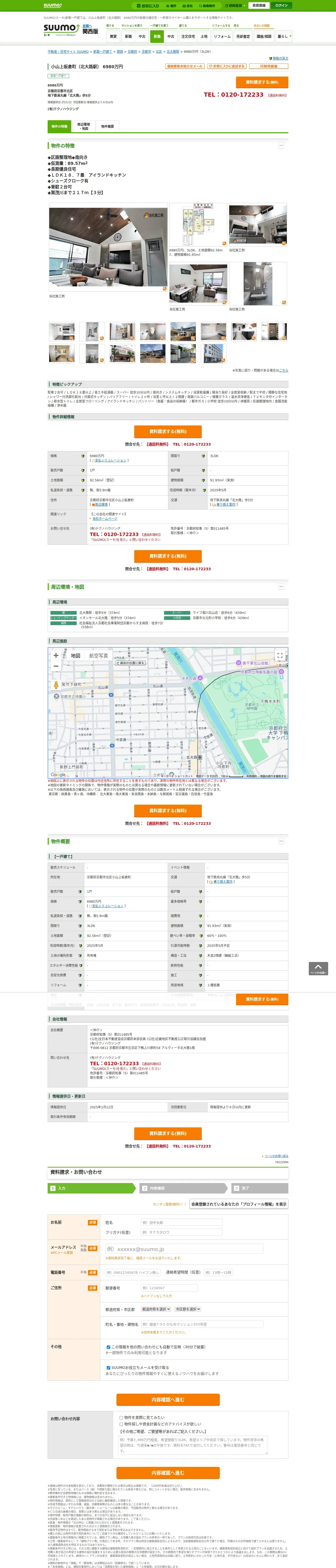Viewport: 336px width, 1568px height.
Task: Click プロフィール情報を表示 button
Action: pos(239,1204)
